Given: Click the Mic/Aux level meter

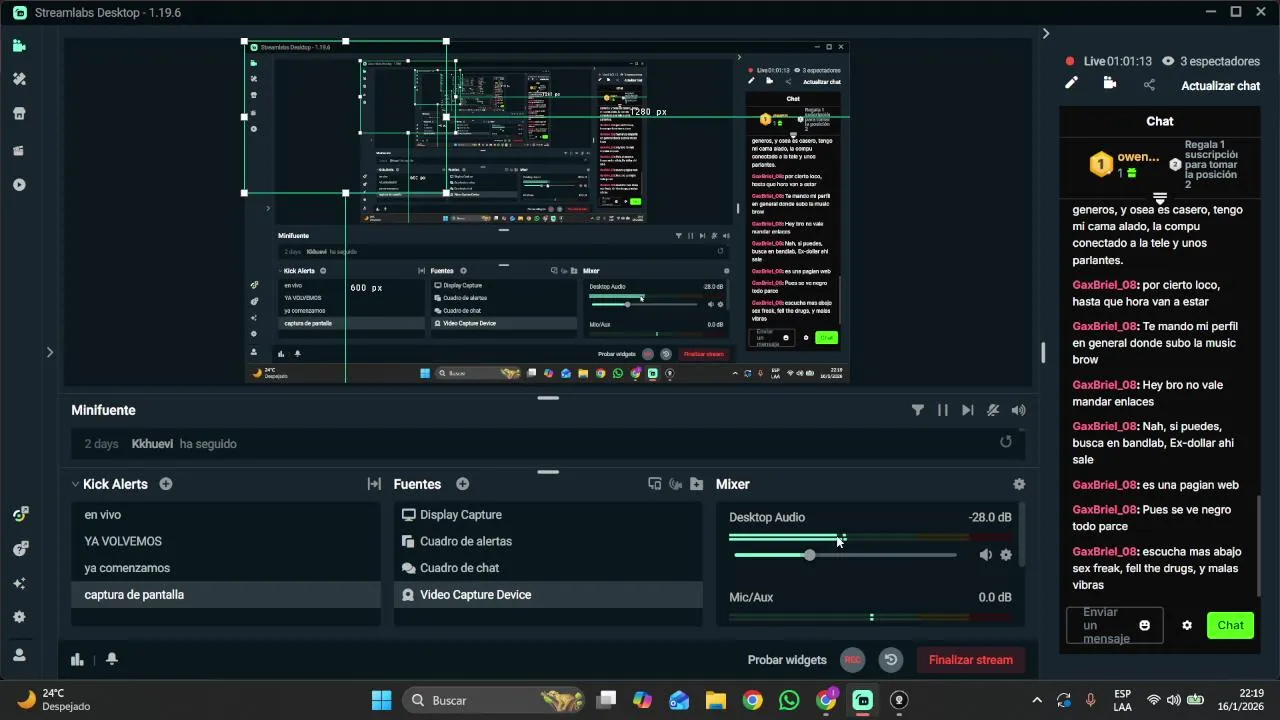Looking at the screenshot, I should (x=870, y=617).
